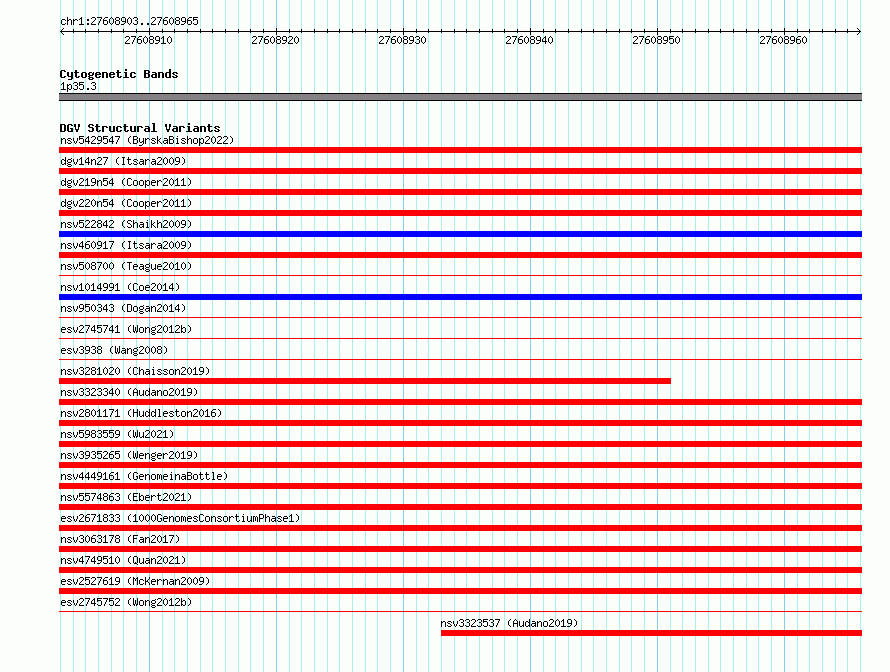Select nsv3281020 (Chaisson2019) label
Viewport: 890px width, 672px height.
pyautogui.click(x=135, y=371)
